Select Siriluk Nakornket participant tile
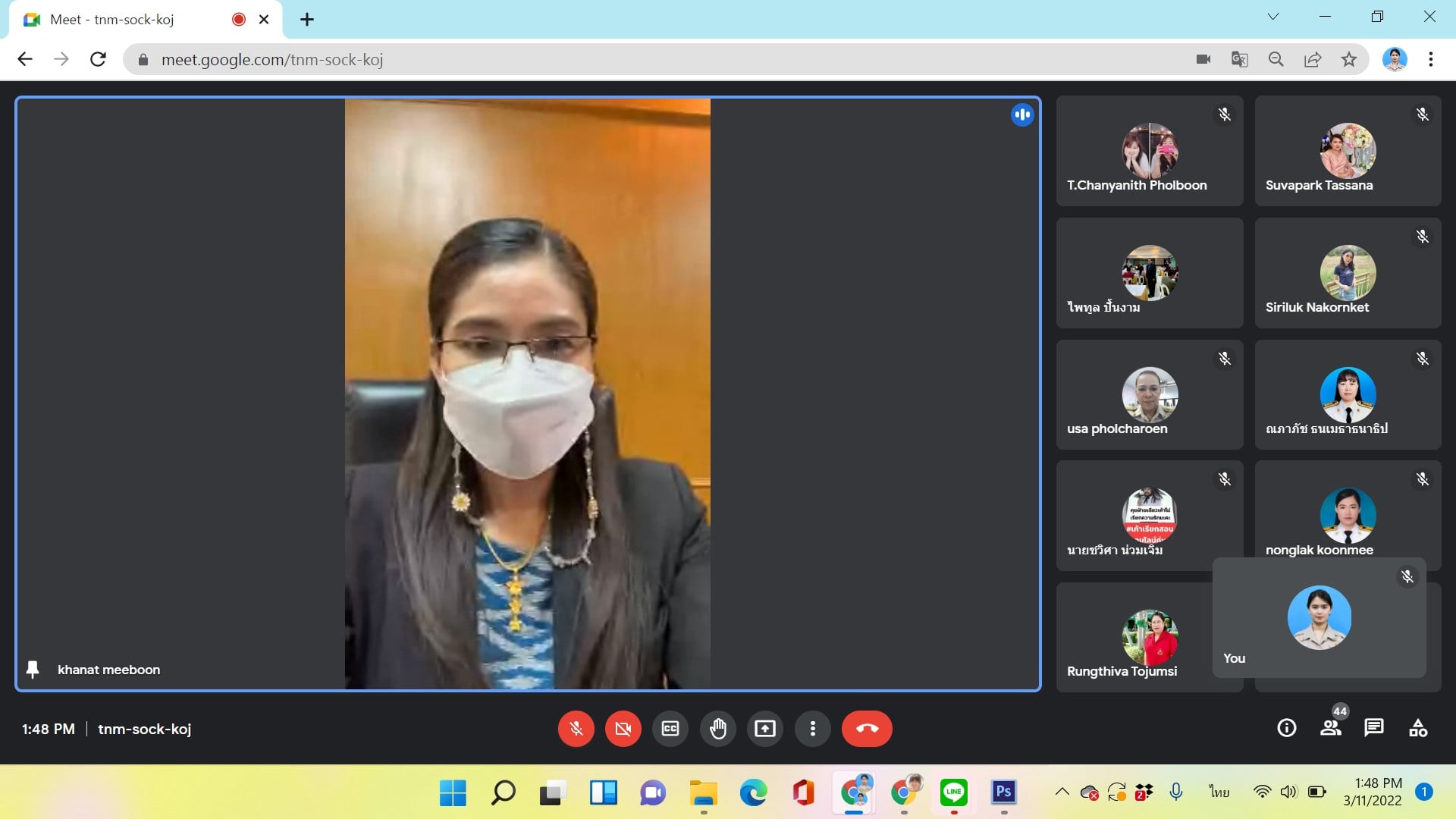Viewport: 1456px width, 819px height. [1348, 273]
